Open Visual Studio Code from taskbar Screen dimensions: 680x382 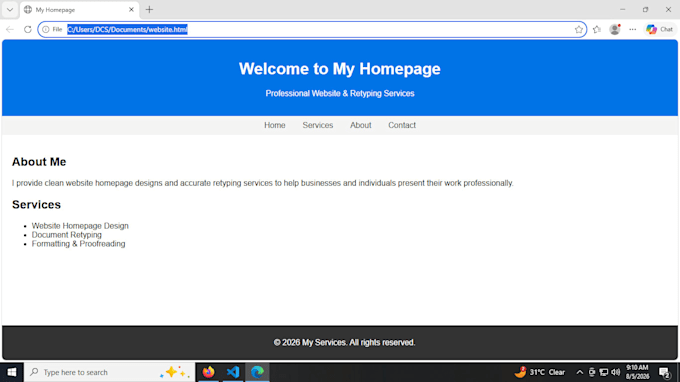click(x=233, y=372)
